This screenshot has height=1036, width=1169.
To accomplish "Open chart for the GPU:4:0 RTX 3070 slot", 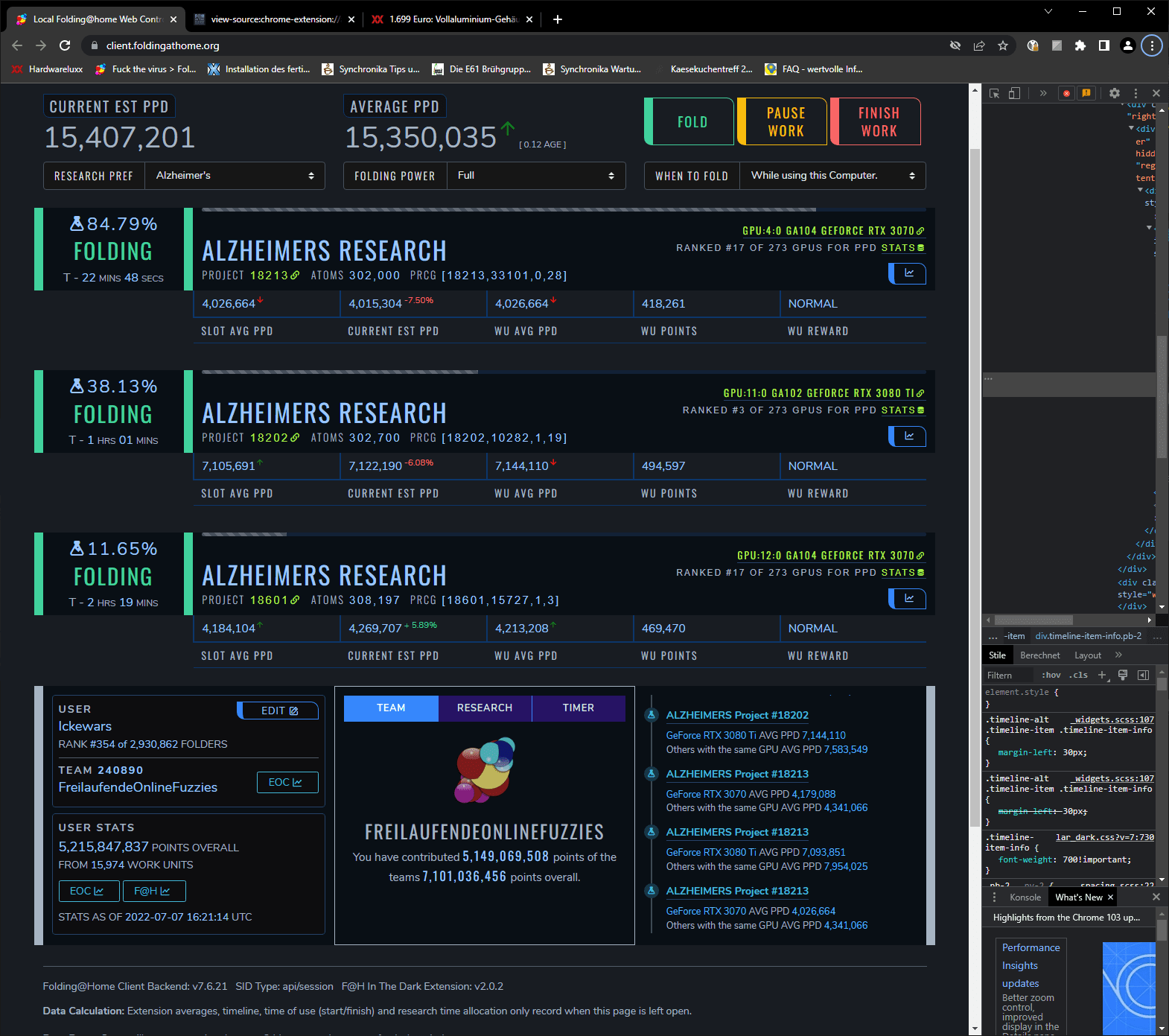I will click(908, 273).
